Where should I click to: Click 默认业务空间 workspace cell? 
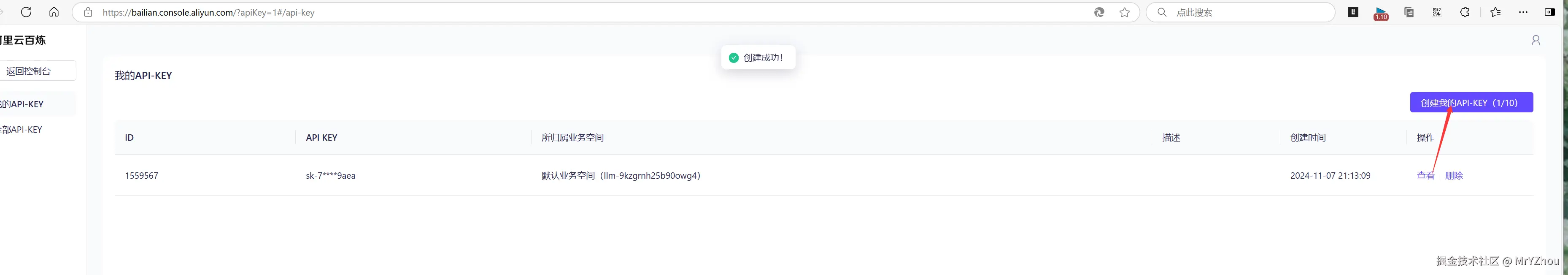pyautogui.click(x=621, y=176)
